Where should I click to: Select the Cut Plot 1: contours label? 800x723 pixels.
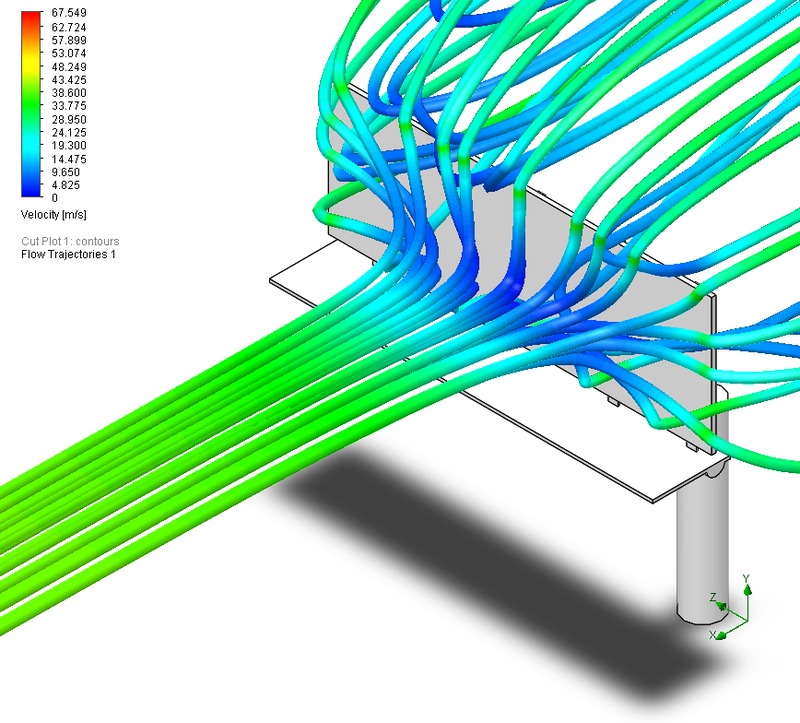tap(69, 241)
